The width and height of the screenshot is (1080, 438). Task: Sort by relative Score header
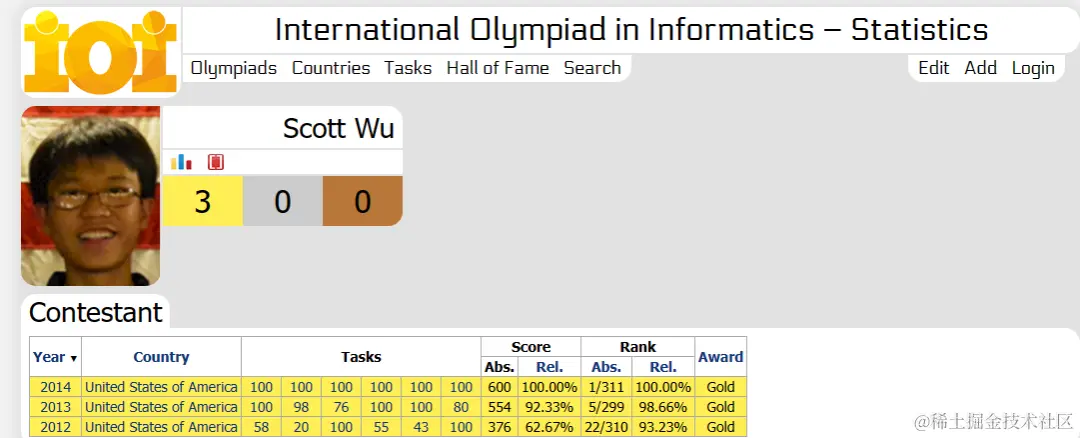click(x=549, y=367)
